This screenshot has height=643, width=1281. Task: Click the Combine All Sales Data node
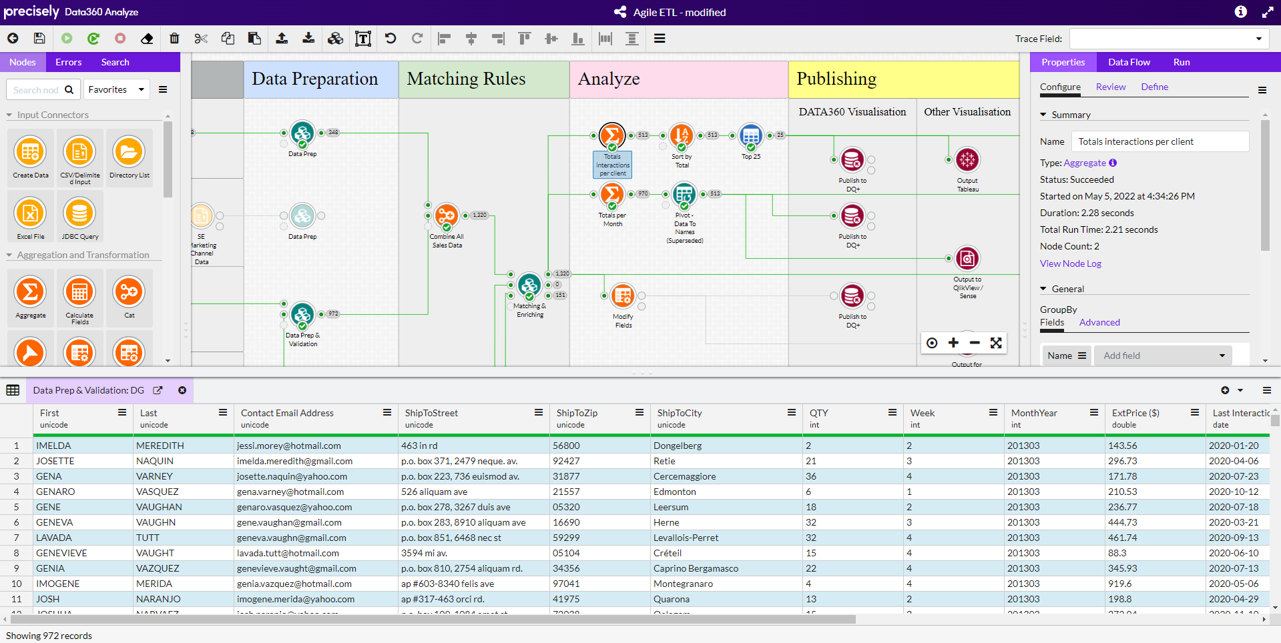446,215
